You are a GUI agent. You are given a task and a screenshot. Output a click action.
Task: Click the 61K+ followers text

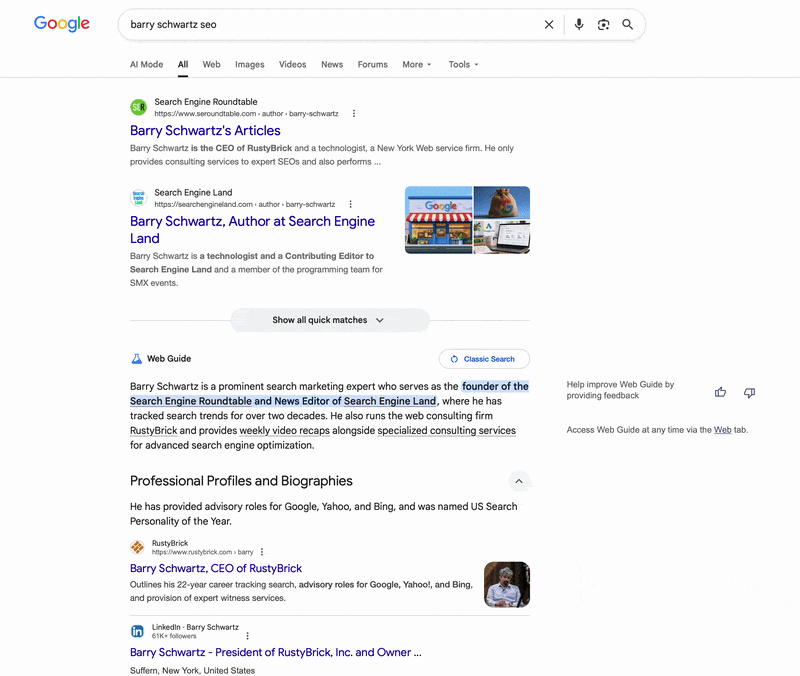click(x=174, y=636)
